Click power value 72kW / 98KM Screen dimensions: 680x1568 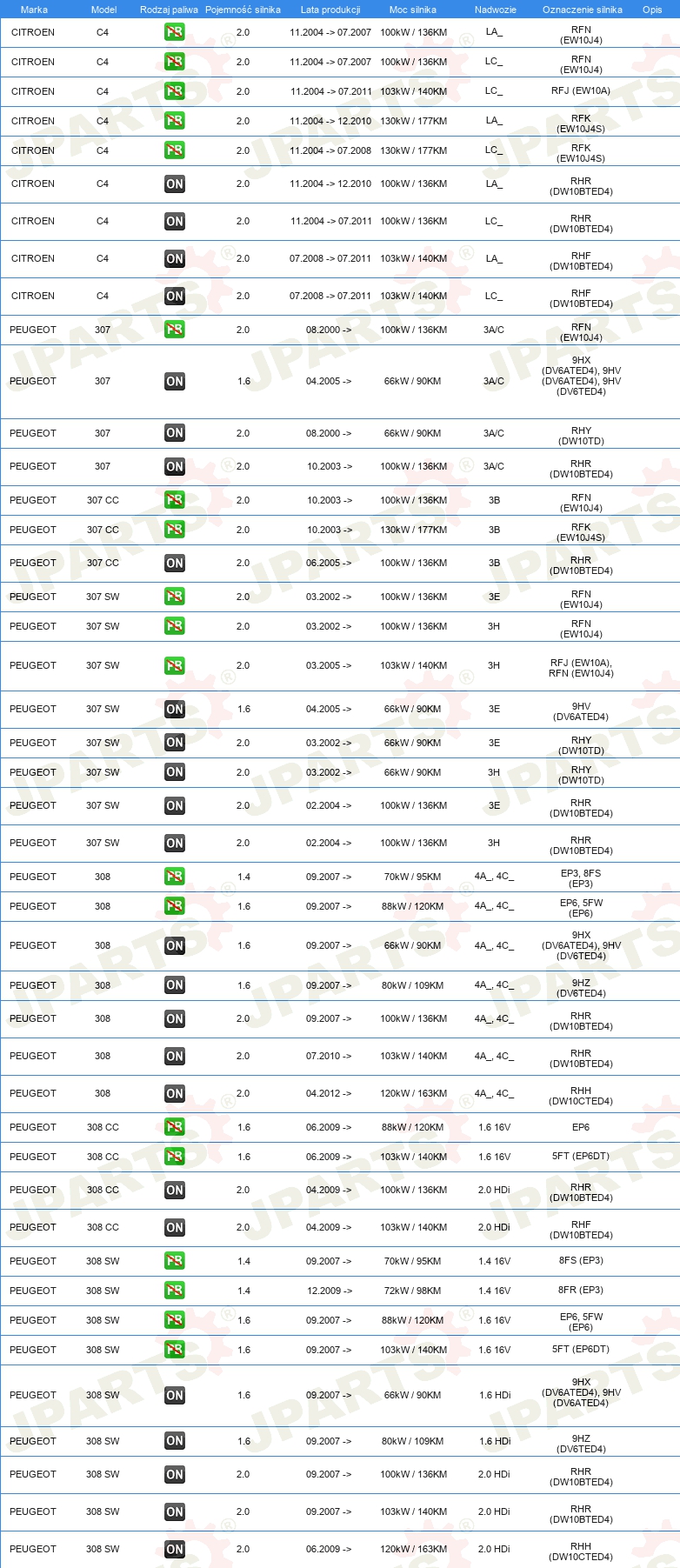tap(413, 1291)
